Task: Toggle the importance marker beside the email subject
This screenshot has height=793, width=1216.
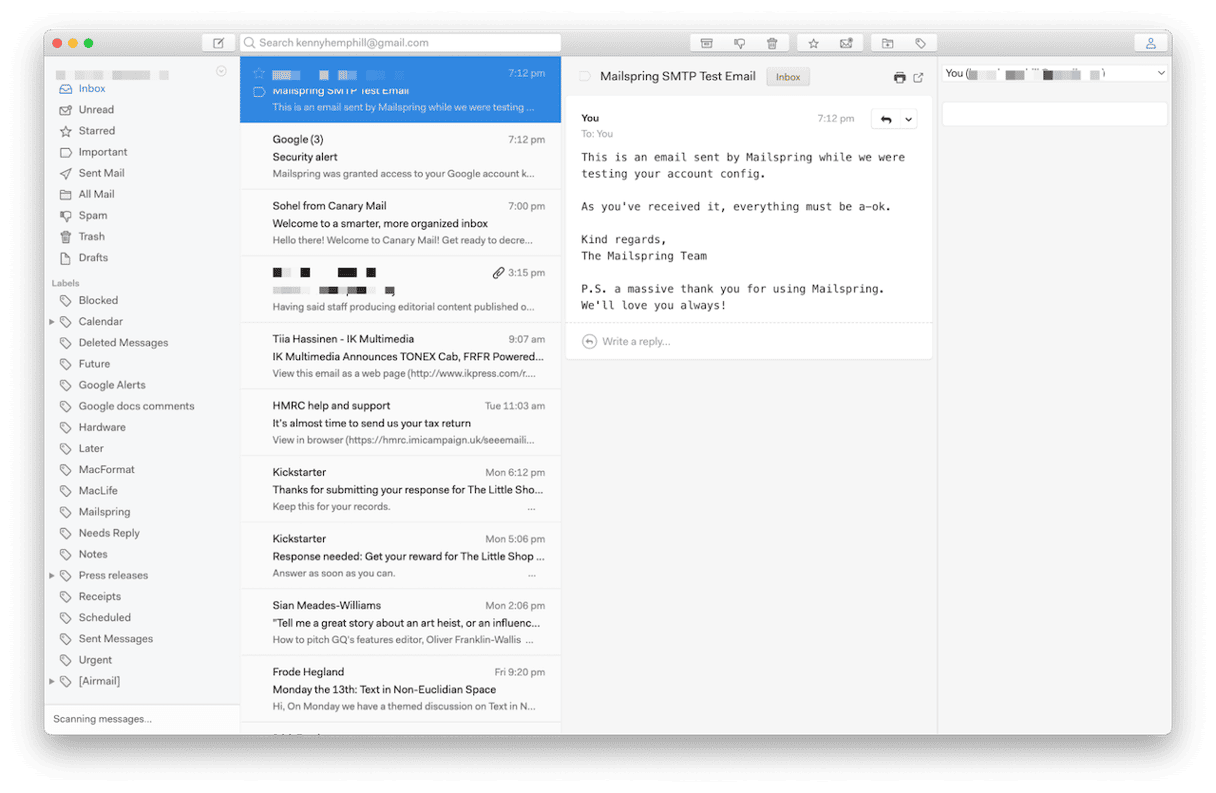Action: click(x=585, y=77)
